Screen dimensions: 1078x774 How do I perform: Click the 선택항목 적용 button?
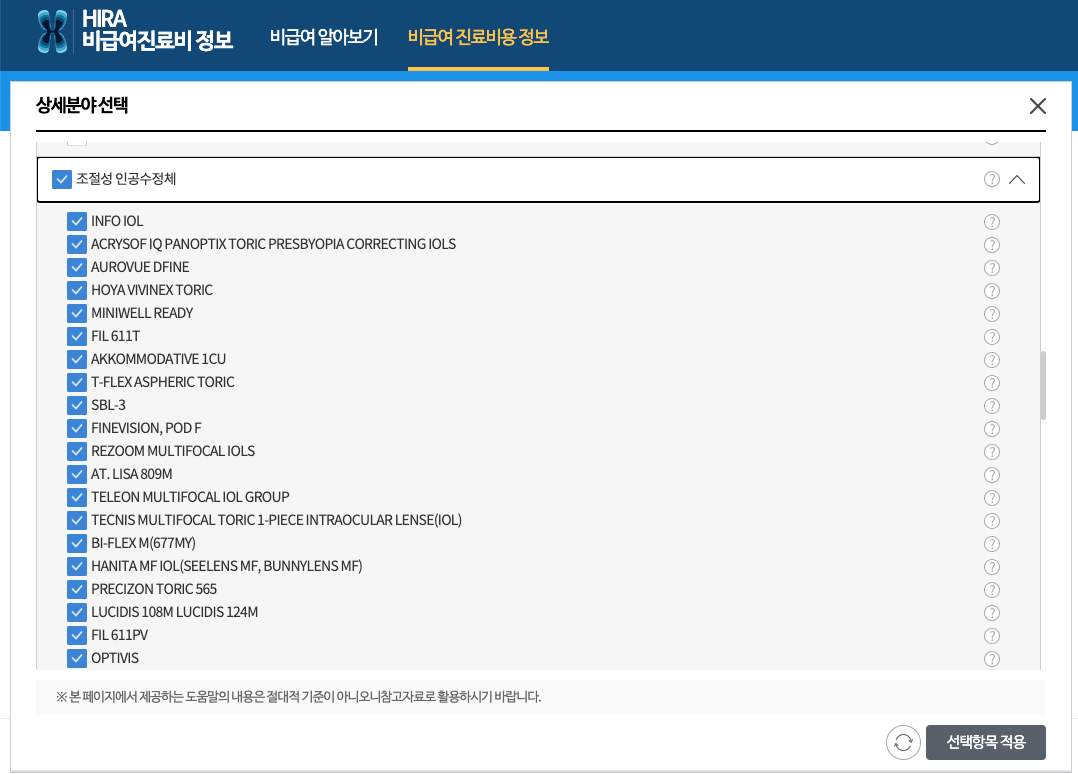coord(986,742)
